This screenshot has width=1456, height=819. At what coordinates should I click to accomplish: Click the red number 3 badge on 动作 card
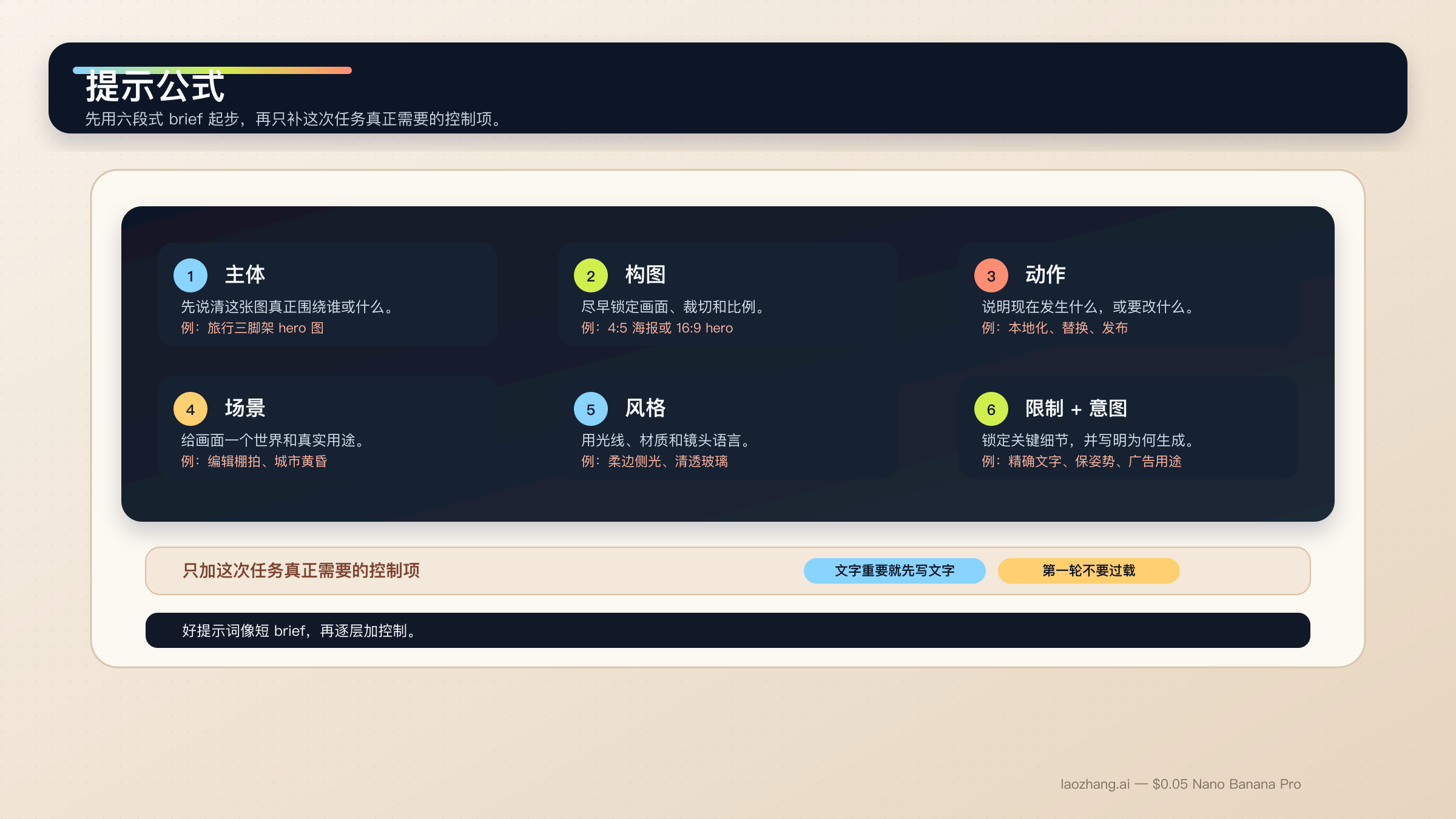tap(991, 275)
